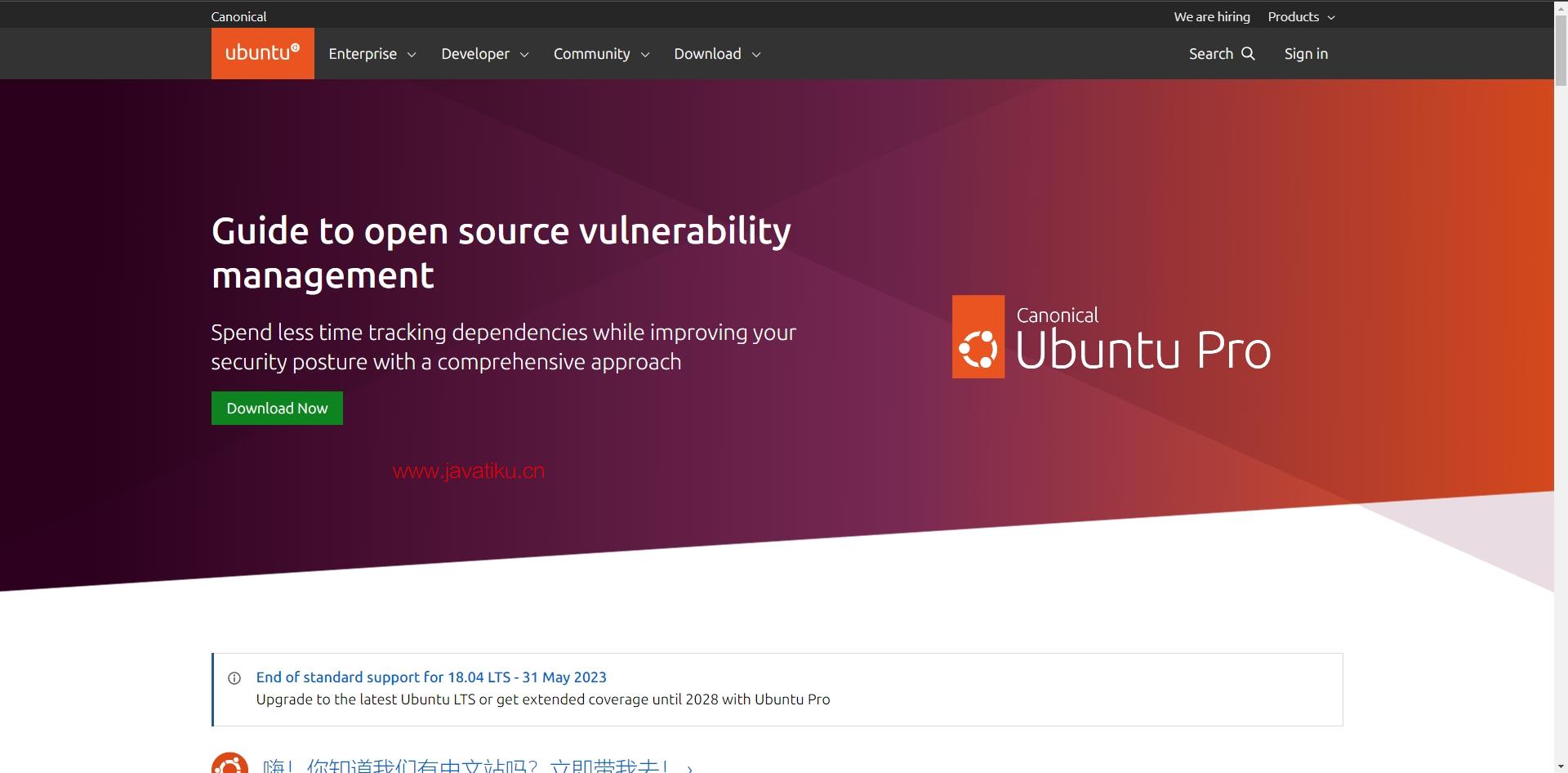Open the Enterprise menu
Image resolution: width=1568 pixels, height=773 pixels.
point(372,54)
